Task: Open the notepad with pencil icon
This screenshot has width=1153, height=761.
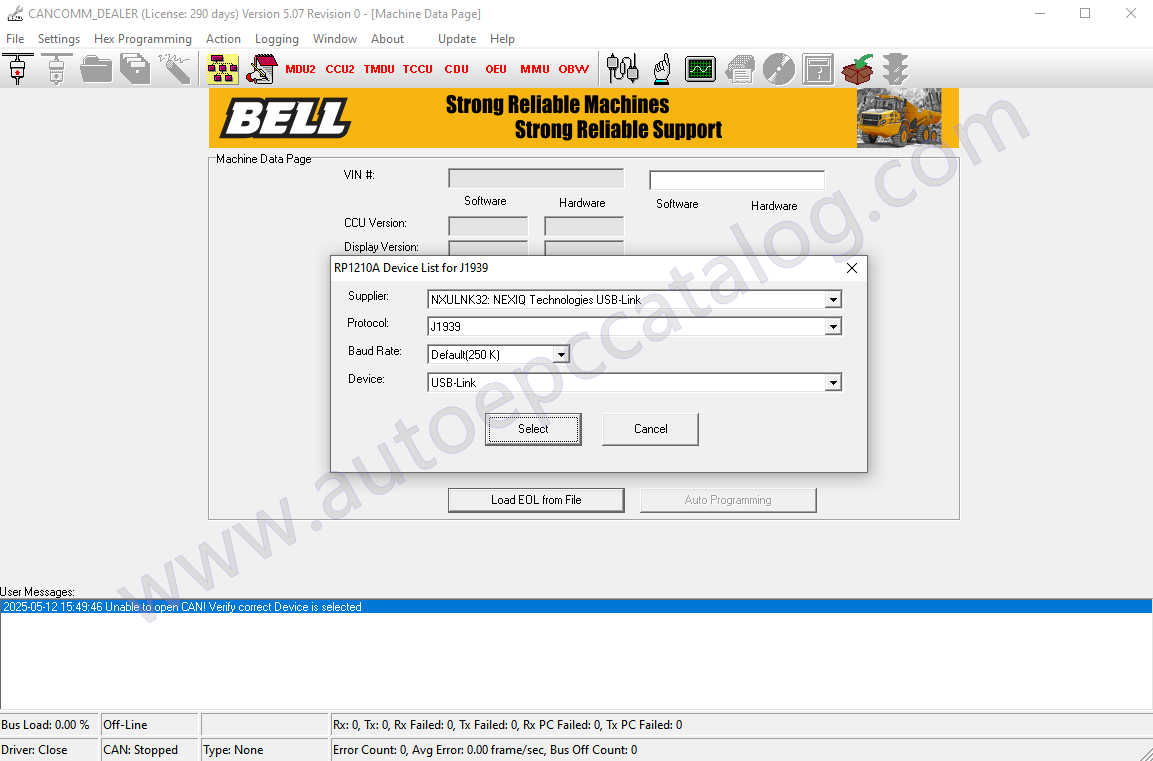Action: [262, 69]
